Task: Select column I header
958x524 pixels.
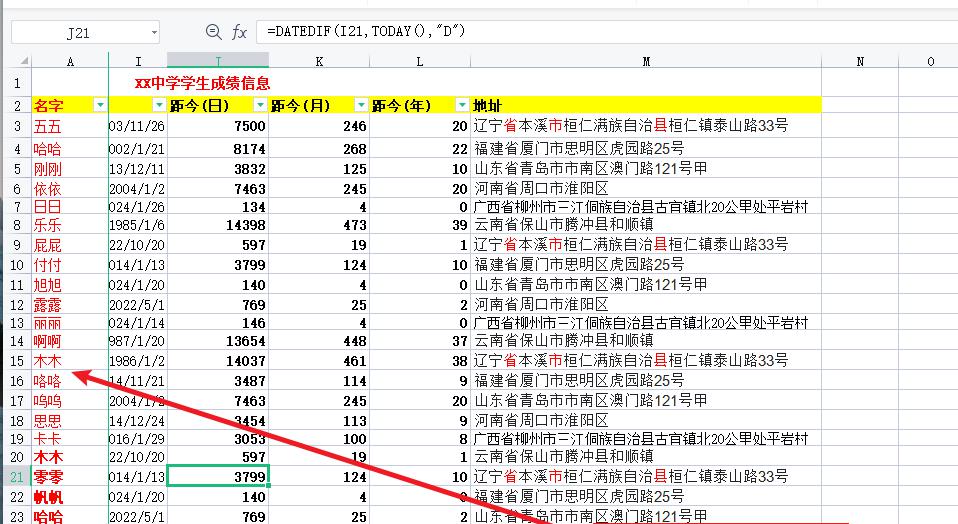Action: pos(138,61)
